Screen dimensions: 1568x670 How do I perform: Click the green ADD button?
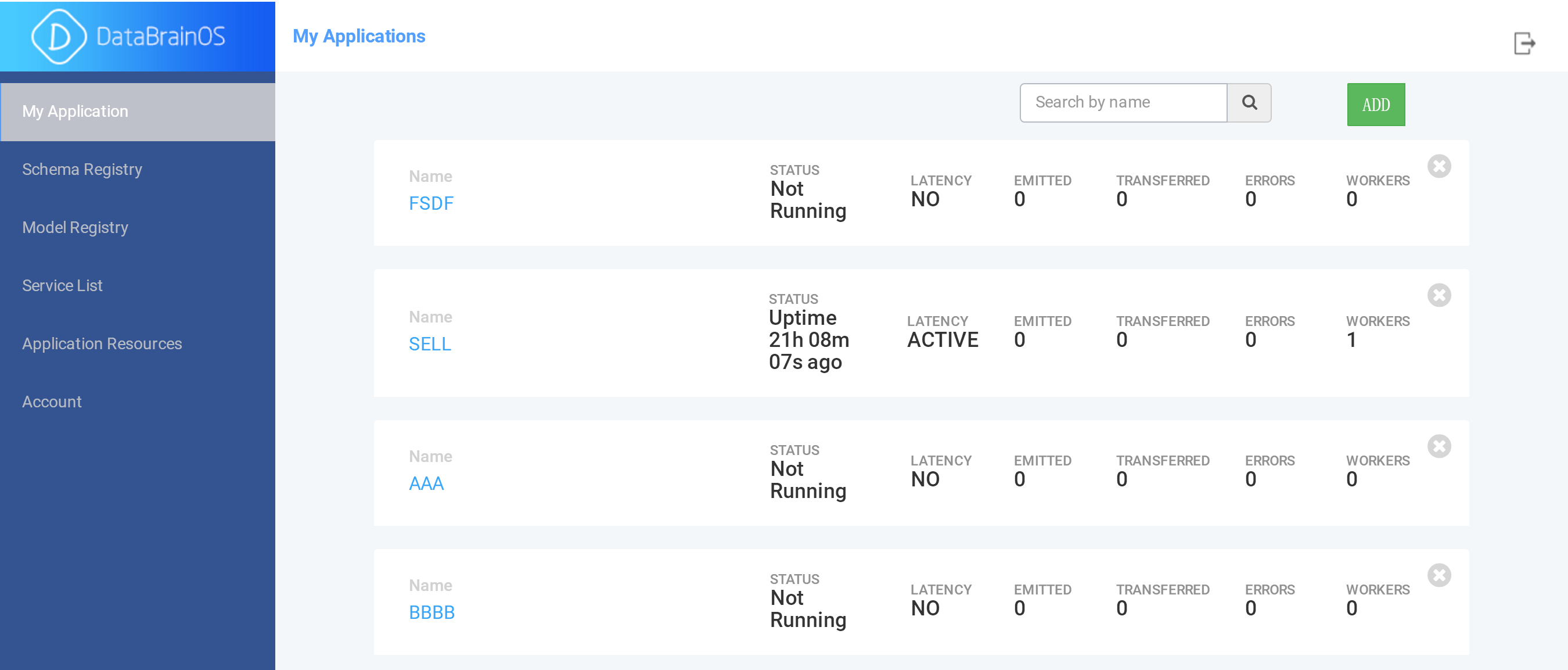[x=1376, y=105]
